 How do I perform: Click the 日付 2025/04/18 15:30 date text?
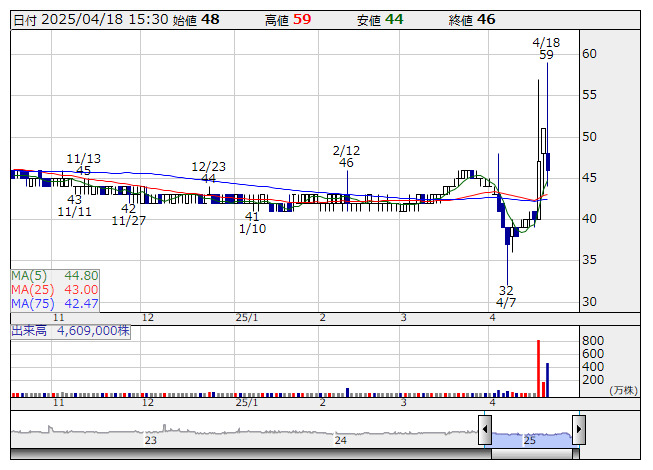(x=91, y=20)
